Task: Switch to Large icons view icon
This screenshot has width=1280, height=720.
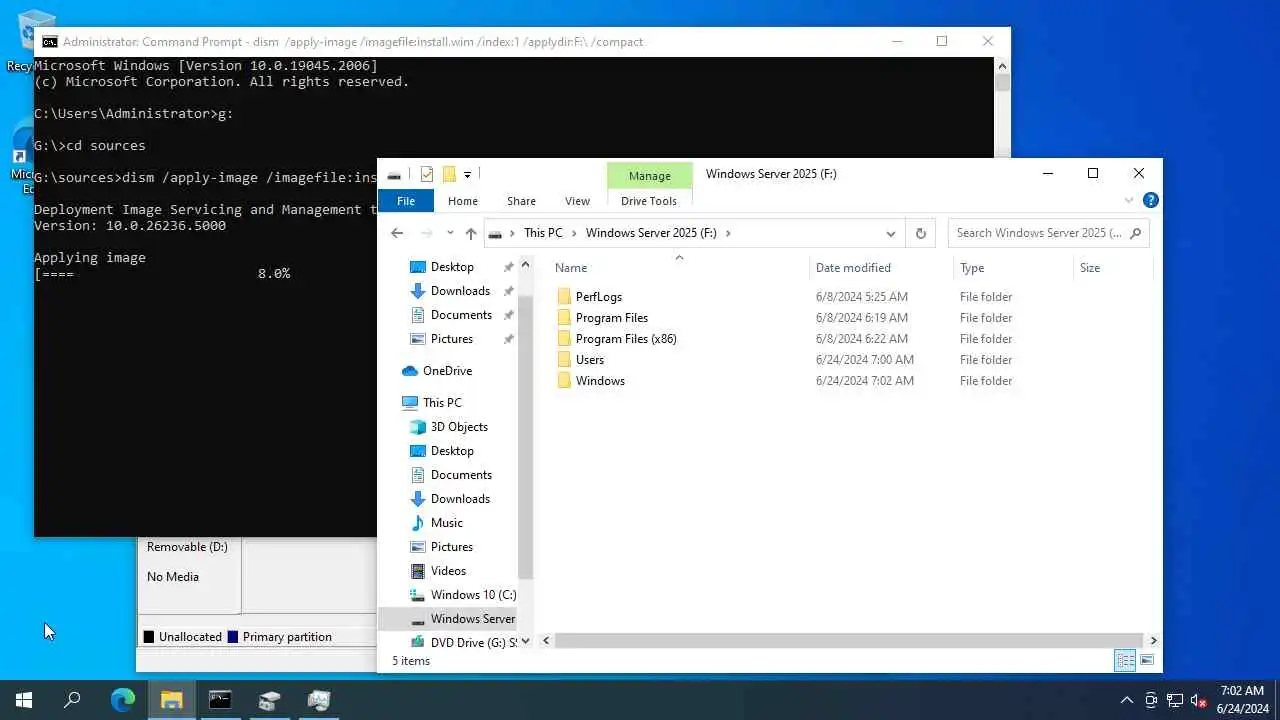Action: tap(1147, 660)
